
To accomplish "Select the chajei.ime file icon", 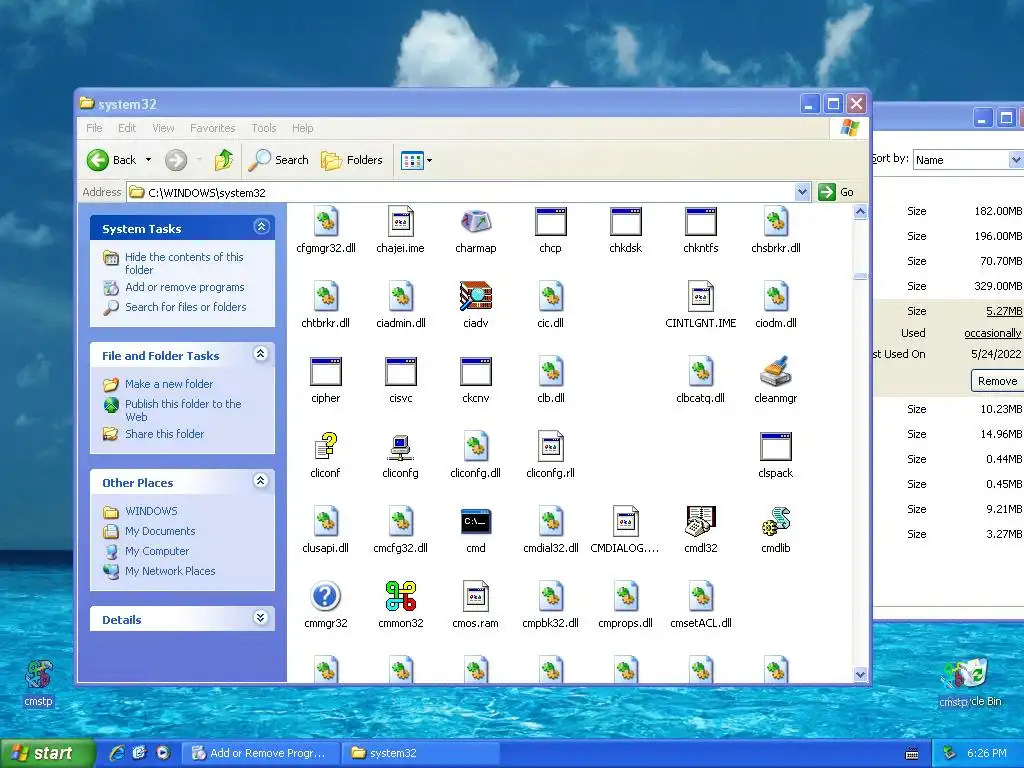I will (400, 223).
